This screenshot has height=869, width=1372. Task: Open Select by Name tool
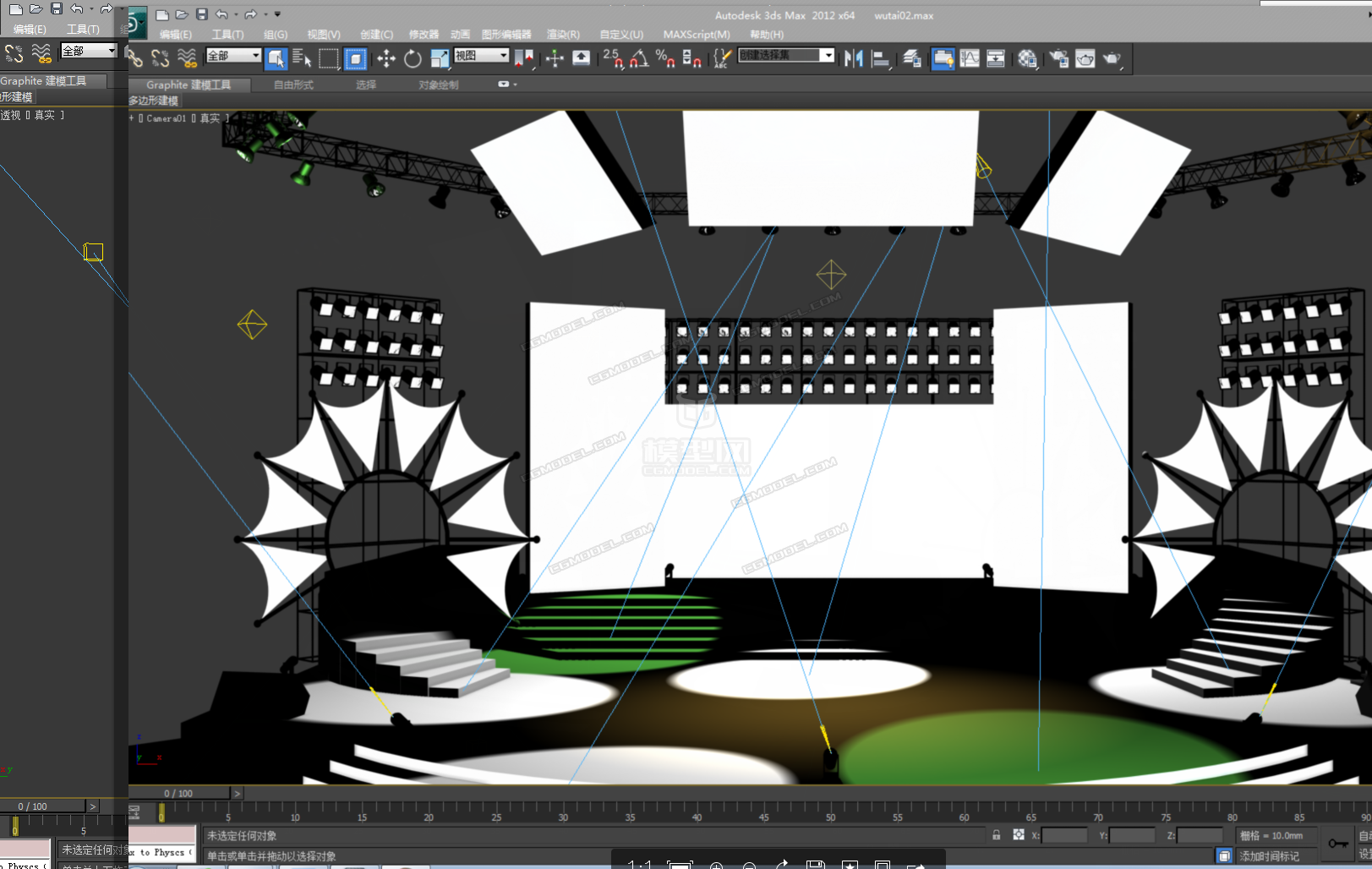click(302, 58)
